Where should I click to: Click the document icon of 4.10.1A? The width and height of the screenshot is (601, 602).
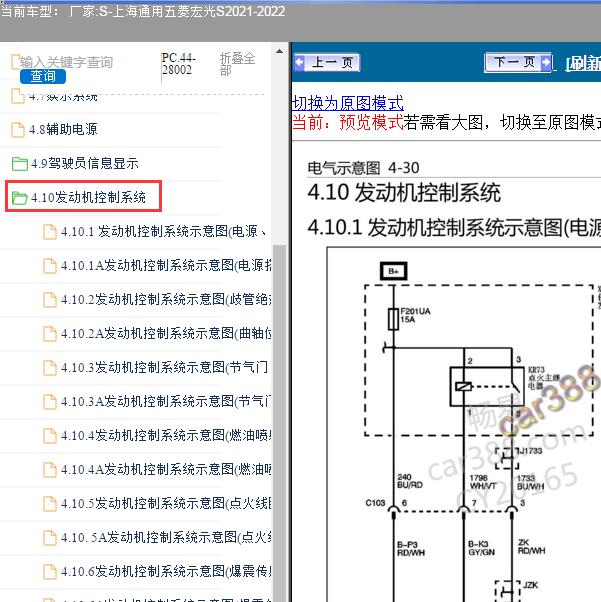50,266
